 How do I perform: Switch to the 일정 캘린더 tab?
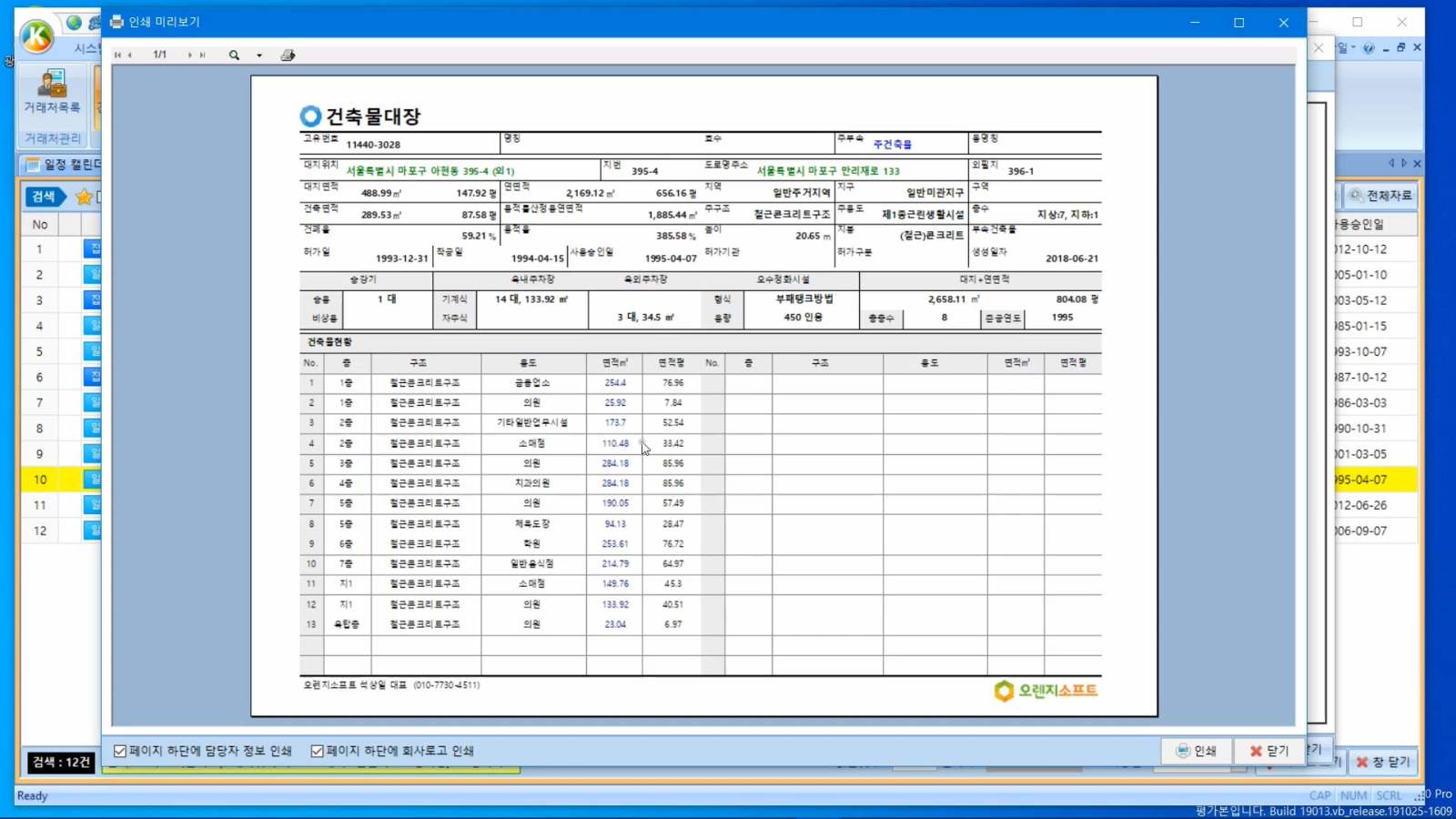[64, 165]
